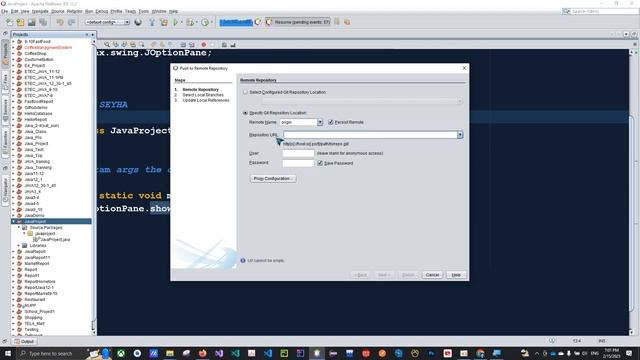
Task: Open Visual Studio from the taskbar
Action: coord(219,353)
